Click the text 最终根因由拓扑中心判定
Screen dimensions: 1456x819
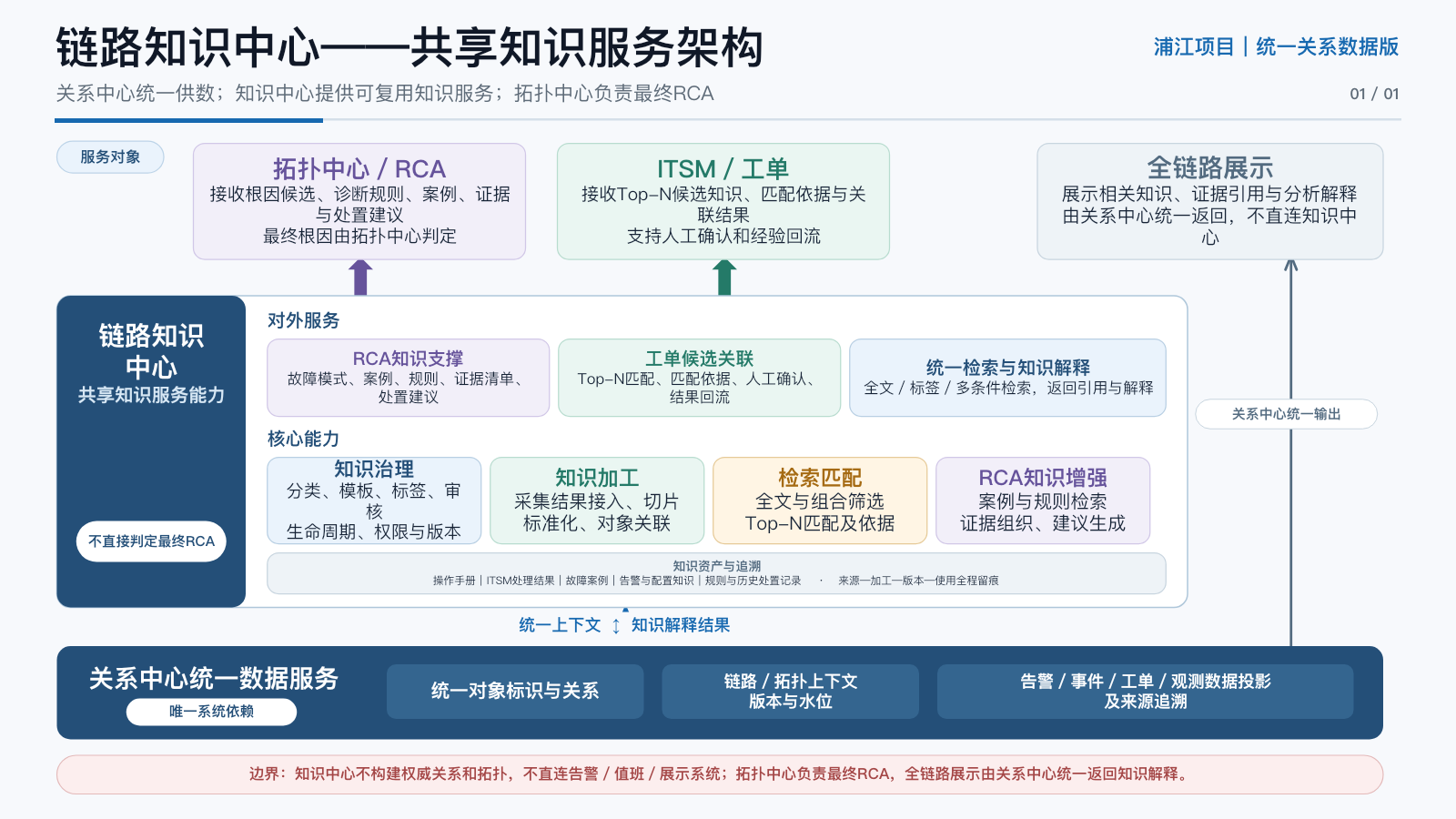pyautogui.click(x=359, y=237)
